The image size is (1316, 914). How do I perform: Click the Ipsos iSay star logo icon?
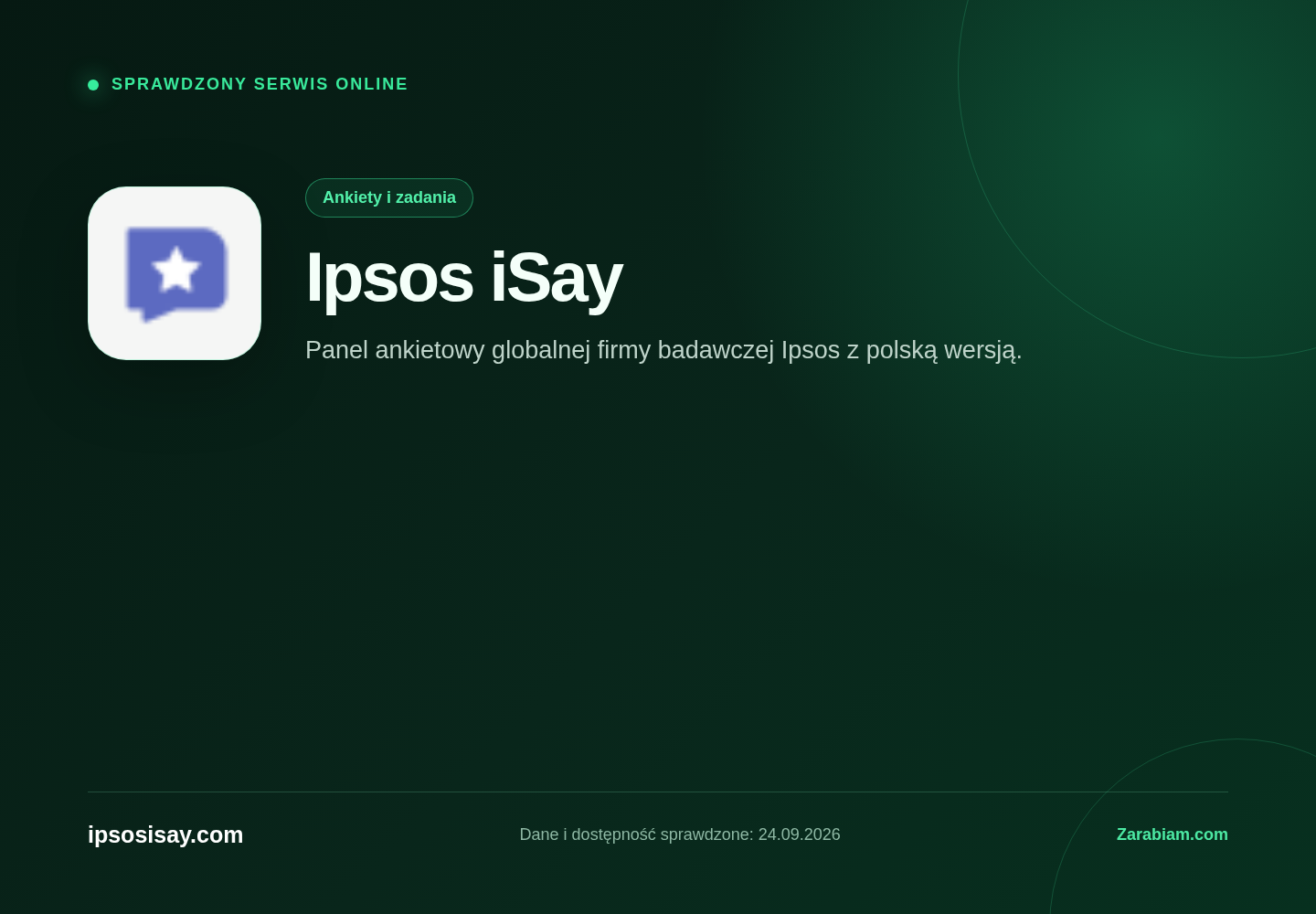175,273
